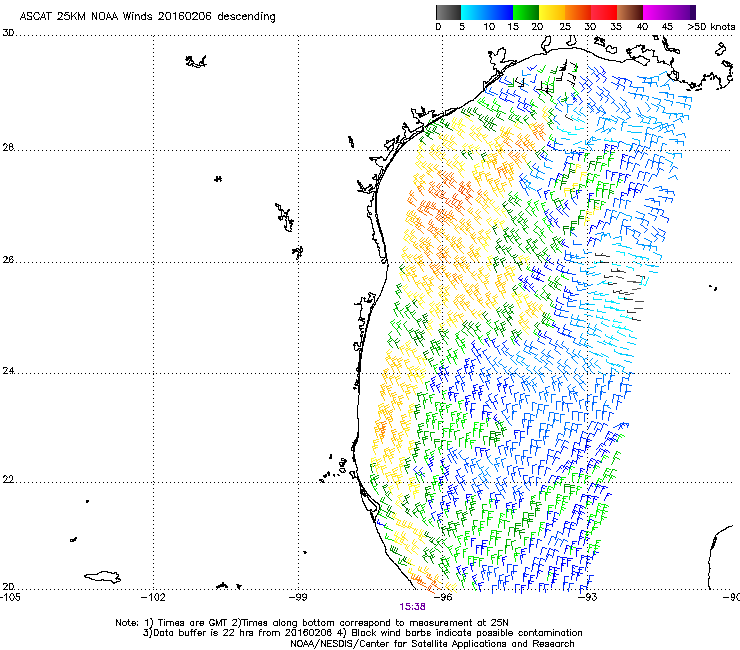Click the 22 latitude label on the left axis

tap(8, 481)
